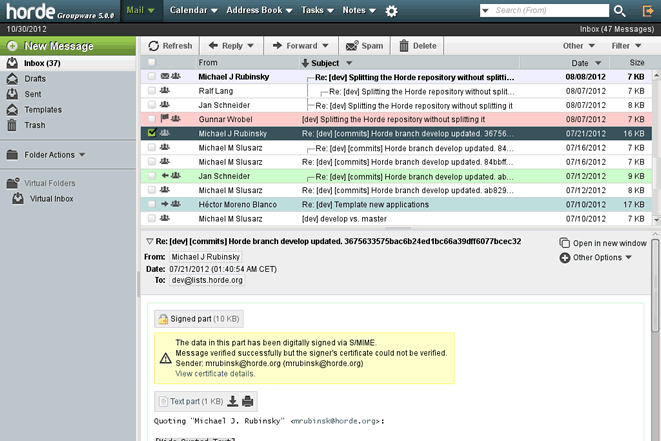661x441 pixels.
Task: Click the logout icon at top right
Action: point(648,11)
